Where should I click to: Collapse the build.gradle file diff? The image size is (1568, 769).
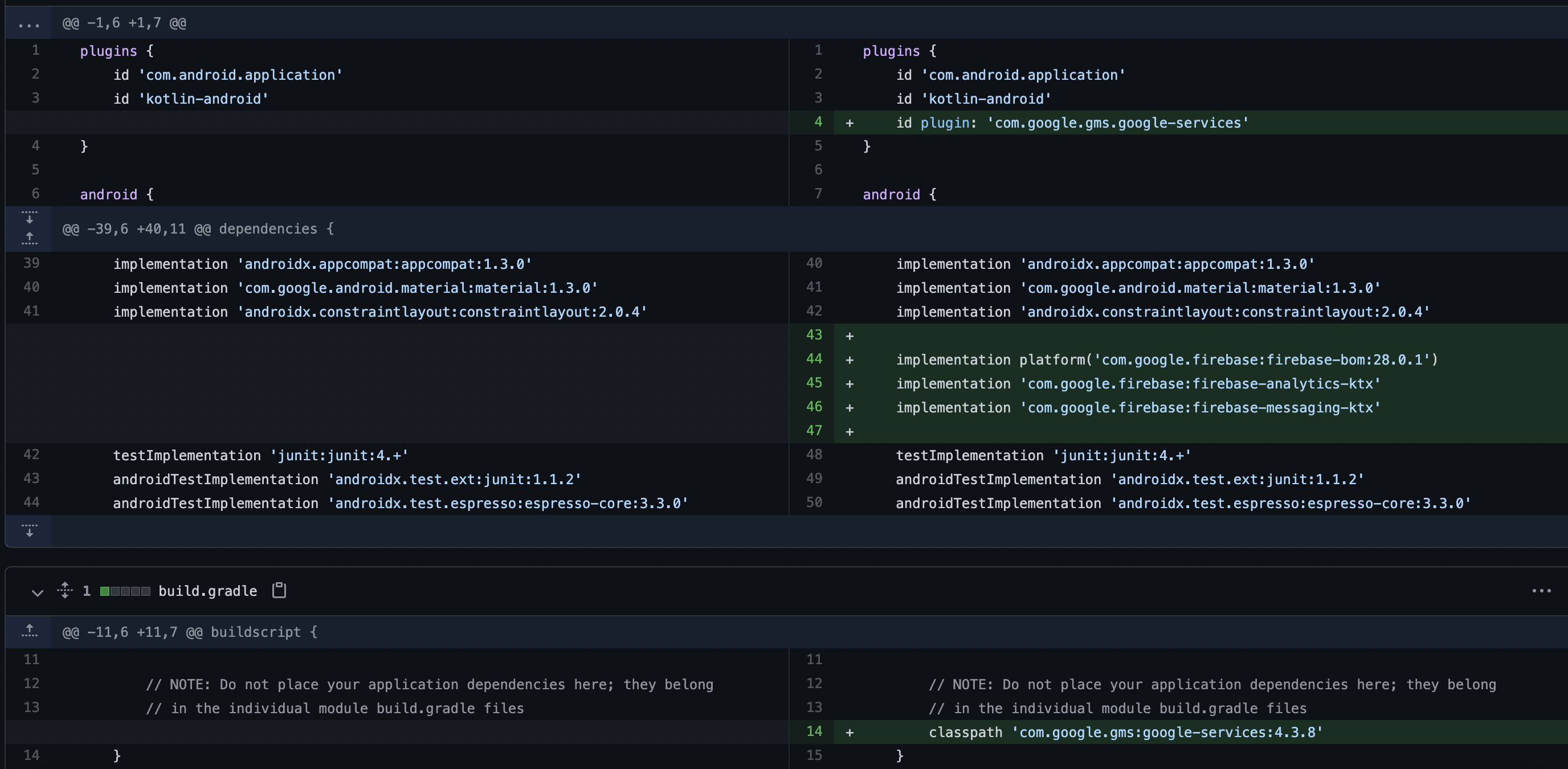(x=37, y=592)
